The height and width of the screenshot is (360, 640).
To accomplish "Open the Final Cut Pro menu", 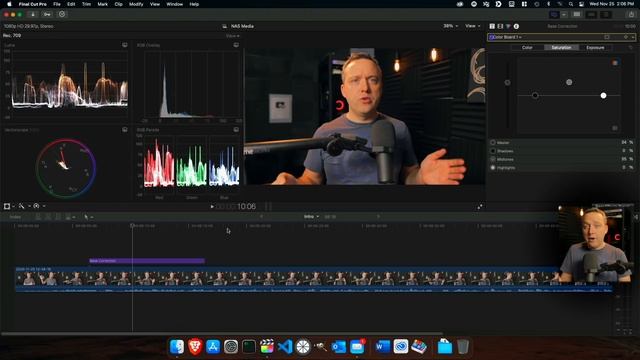I will [x=32, y=4].
